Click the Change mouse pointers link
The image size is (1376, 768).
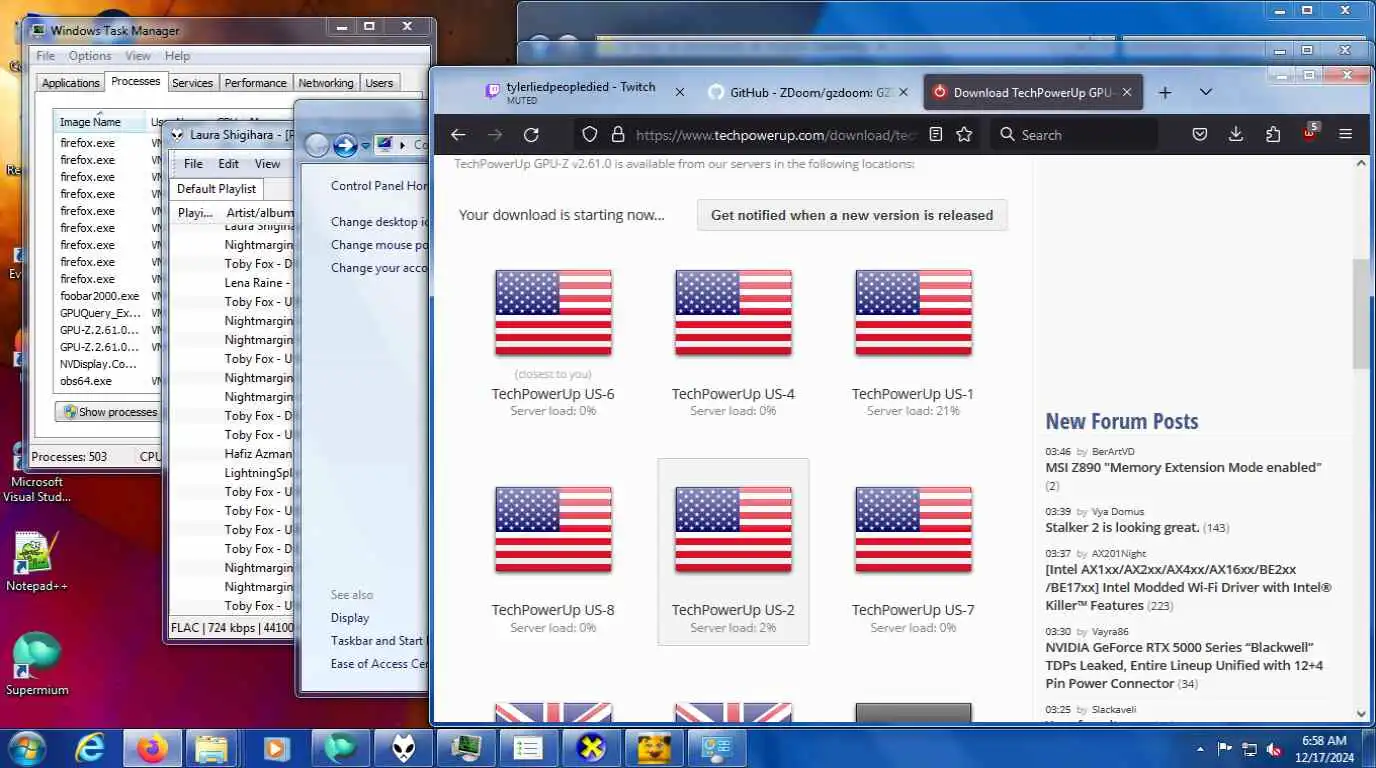[x=380, y=245]
